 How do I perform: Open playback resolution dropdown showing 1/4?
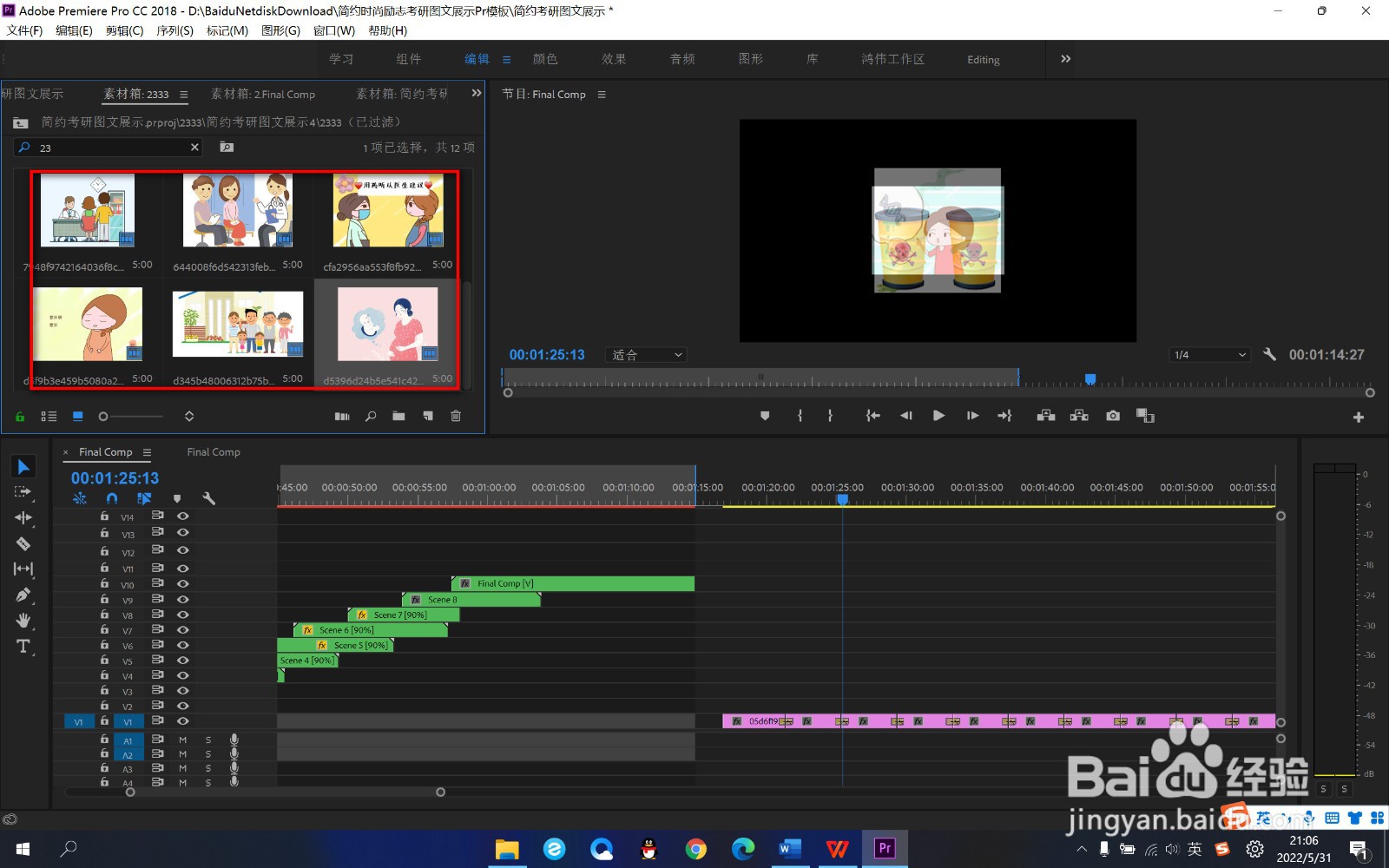1209,355
